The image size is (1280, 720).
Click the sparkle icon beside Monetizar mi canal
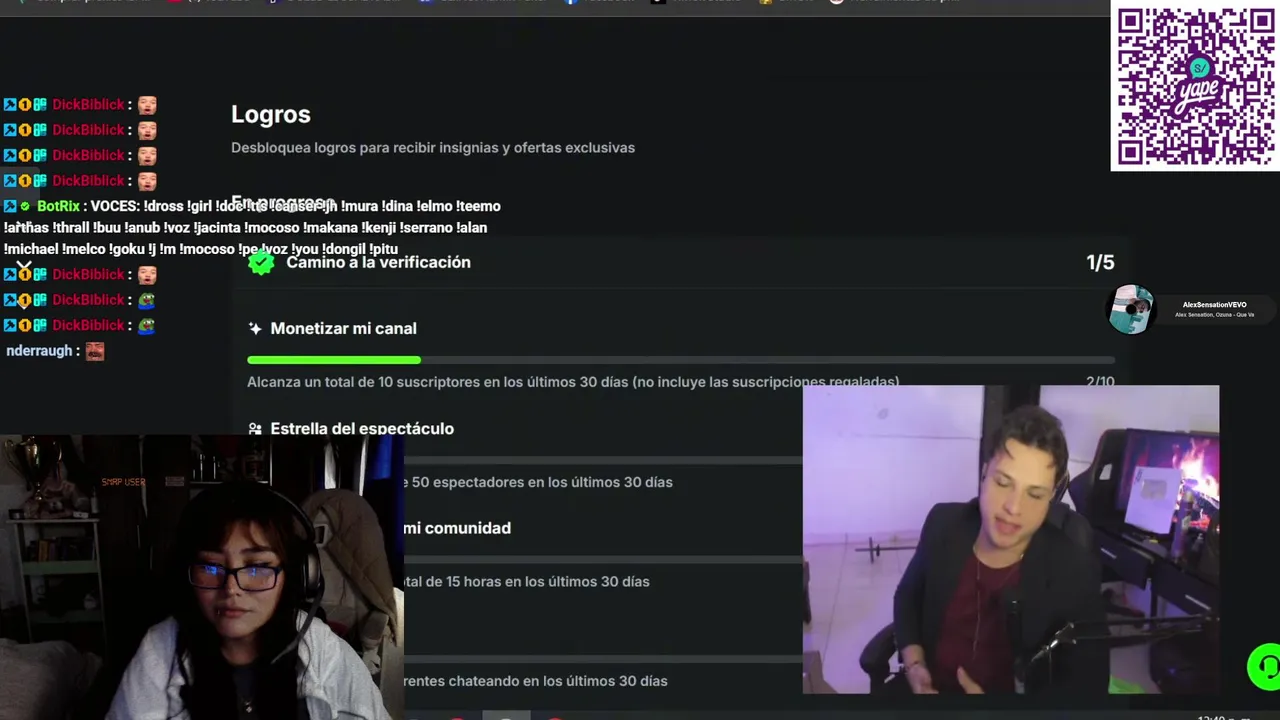255,329
